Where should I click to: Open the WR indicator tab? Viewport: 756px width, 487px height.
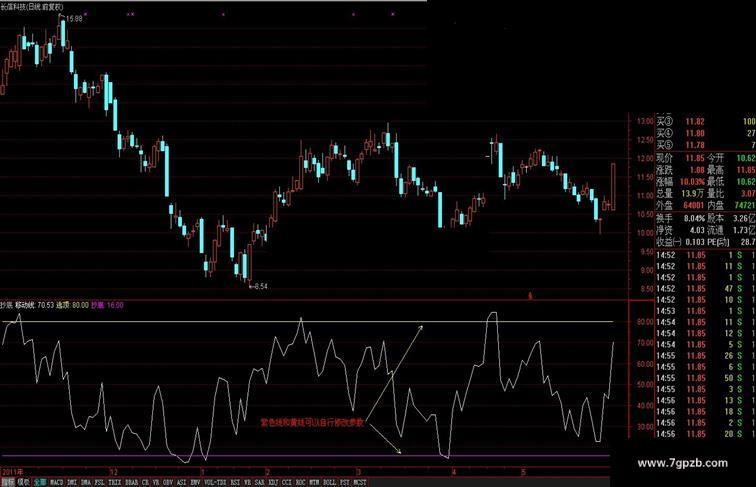(x=247, y=482)
